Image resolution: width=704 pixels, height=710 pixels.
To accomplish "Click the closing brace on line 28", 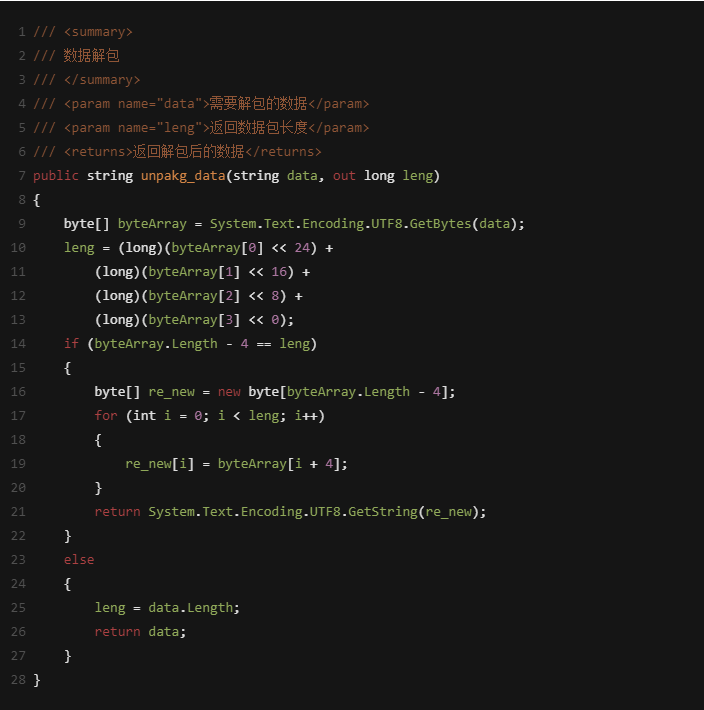I will 37,680.
